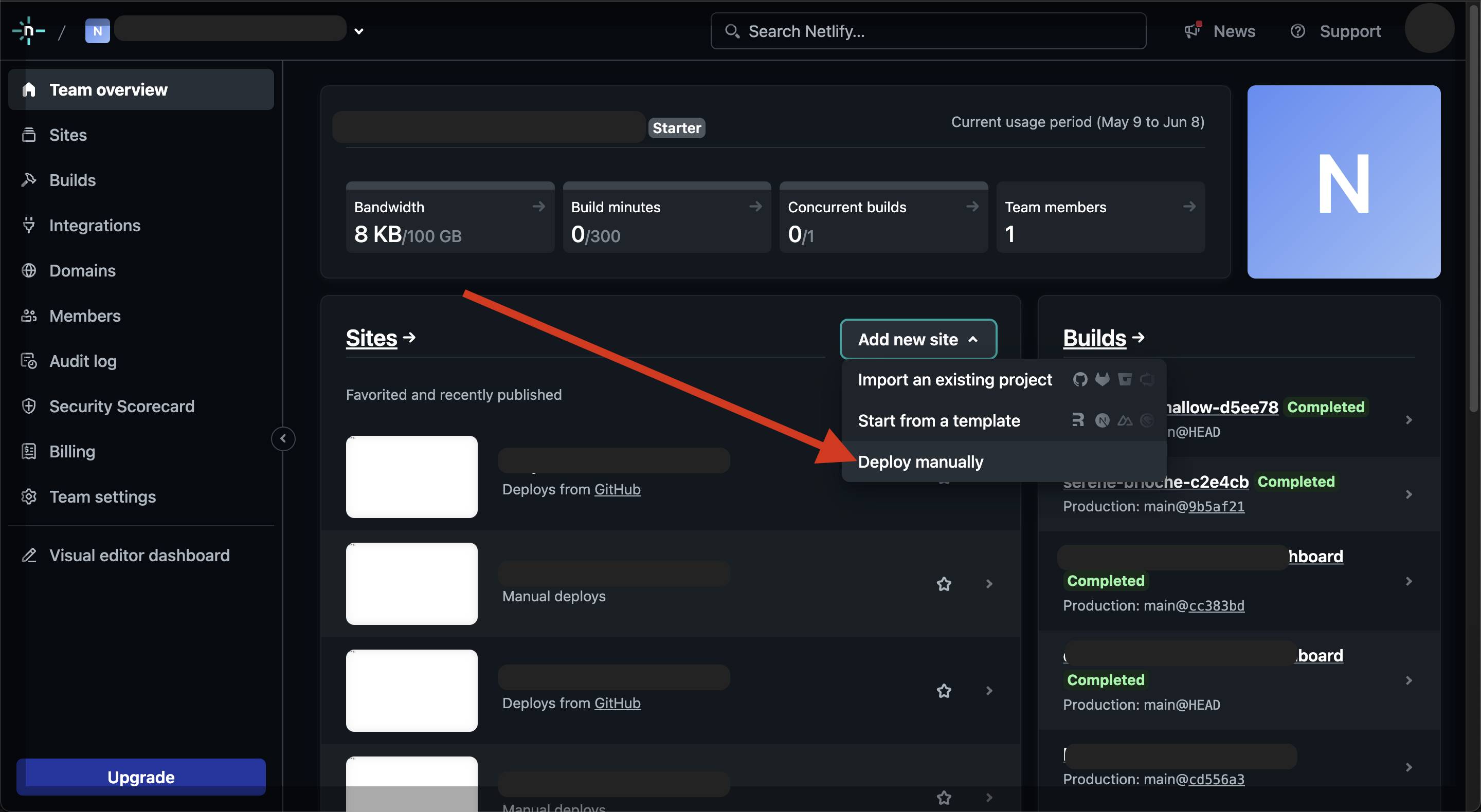Collapse the sidebar with the chevron button
The image size is (1481, 812).
point(283,439)
